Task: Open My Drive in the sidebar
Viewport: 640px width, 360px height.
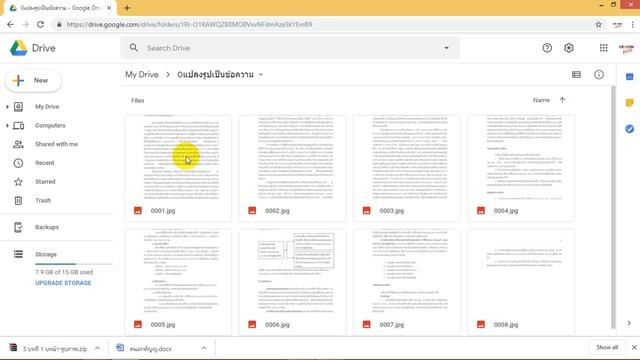Action: [47, 107]
